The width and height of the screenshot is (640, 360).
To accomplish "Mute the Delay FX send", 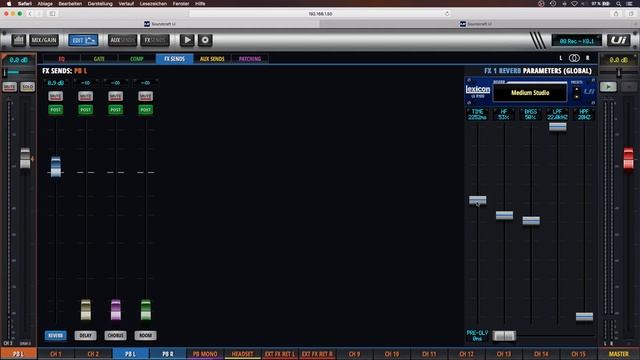I will coord(85,96).
